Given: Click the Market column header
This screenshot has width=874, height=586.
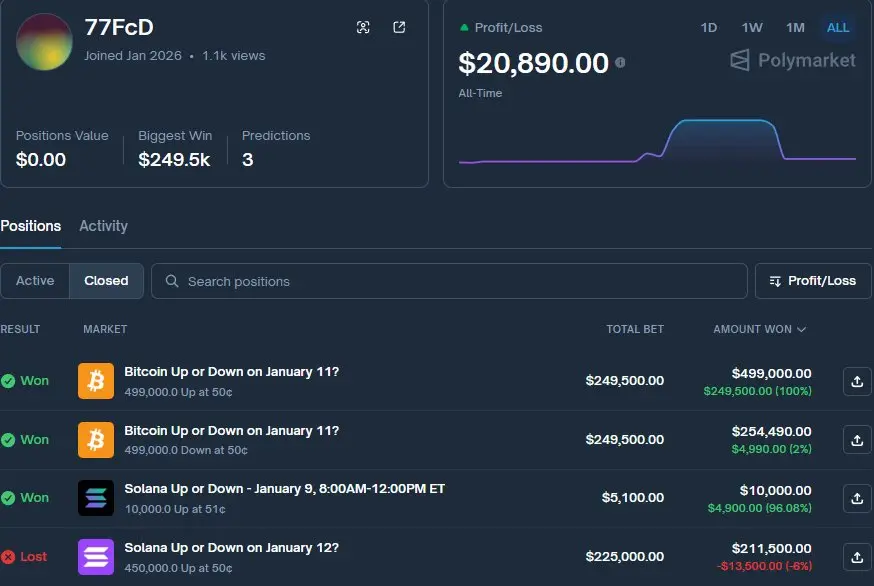Looking at the screenshot, I should click(105, 329).
